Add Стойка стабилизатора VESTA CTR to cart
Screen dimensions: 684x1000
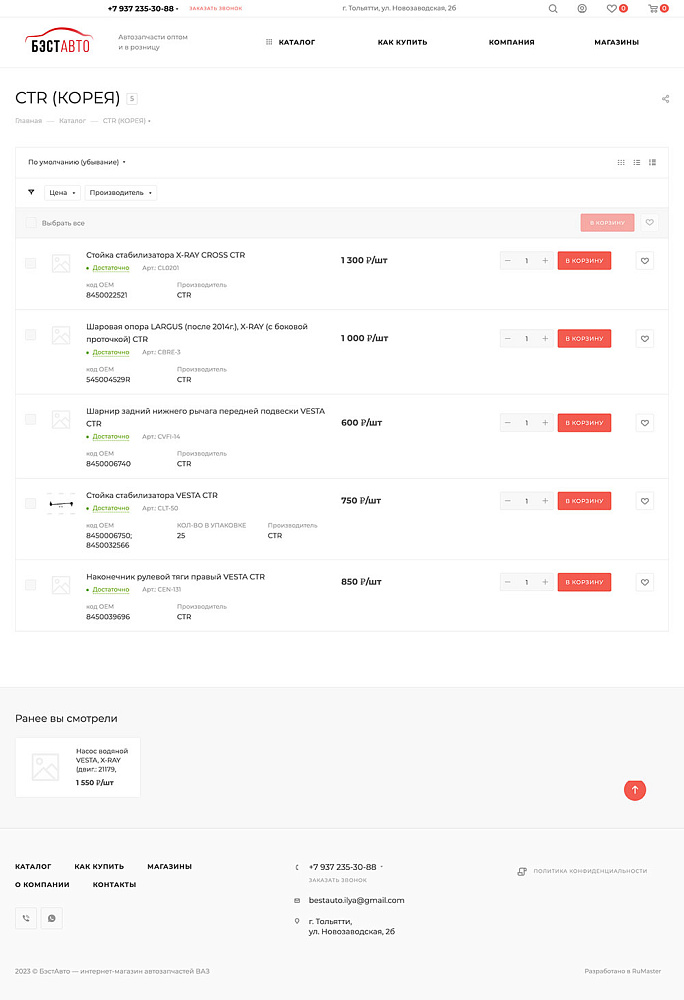click(584, 501)
